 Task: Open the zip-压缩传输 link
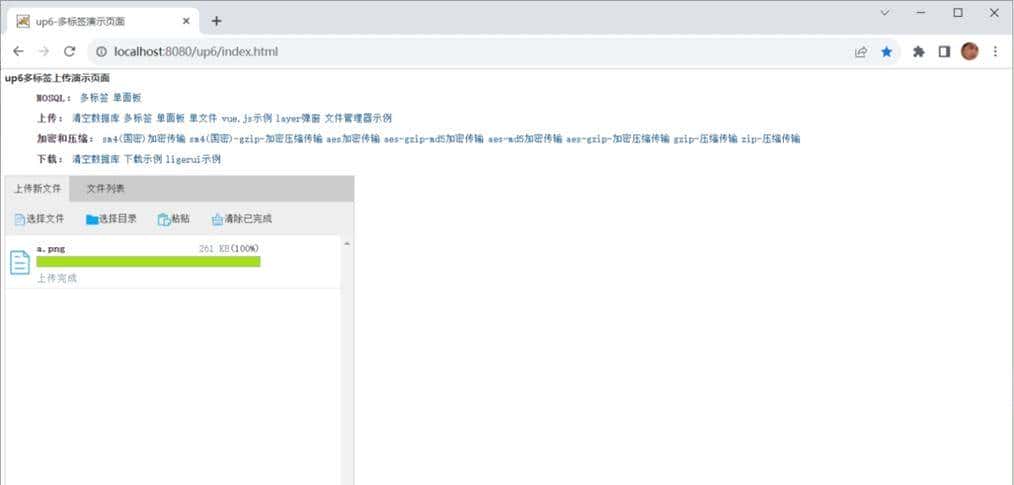coord(771,139)
